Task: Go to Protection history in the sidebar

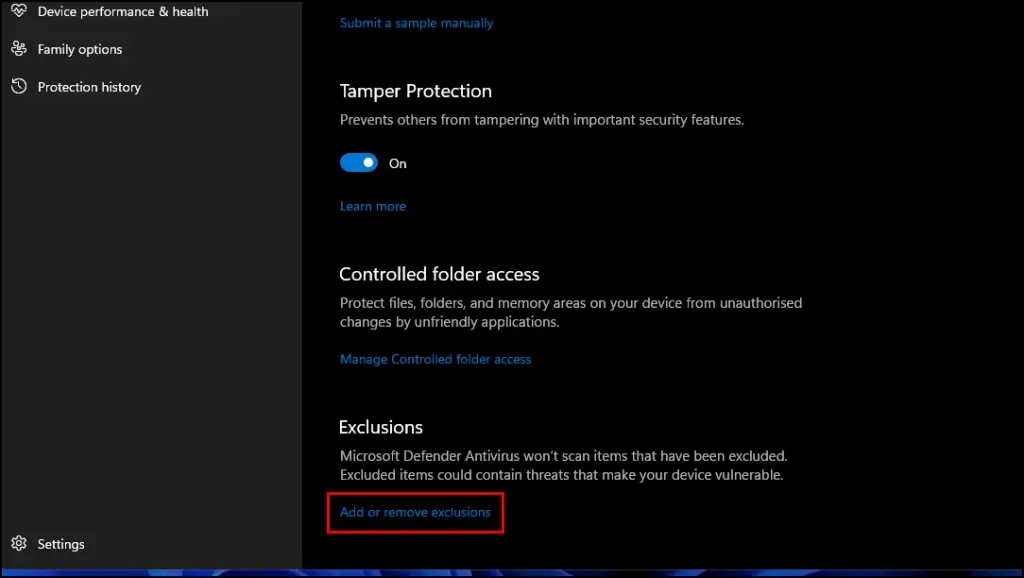Action: pos(89,87)
